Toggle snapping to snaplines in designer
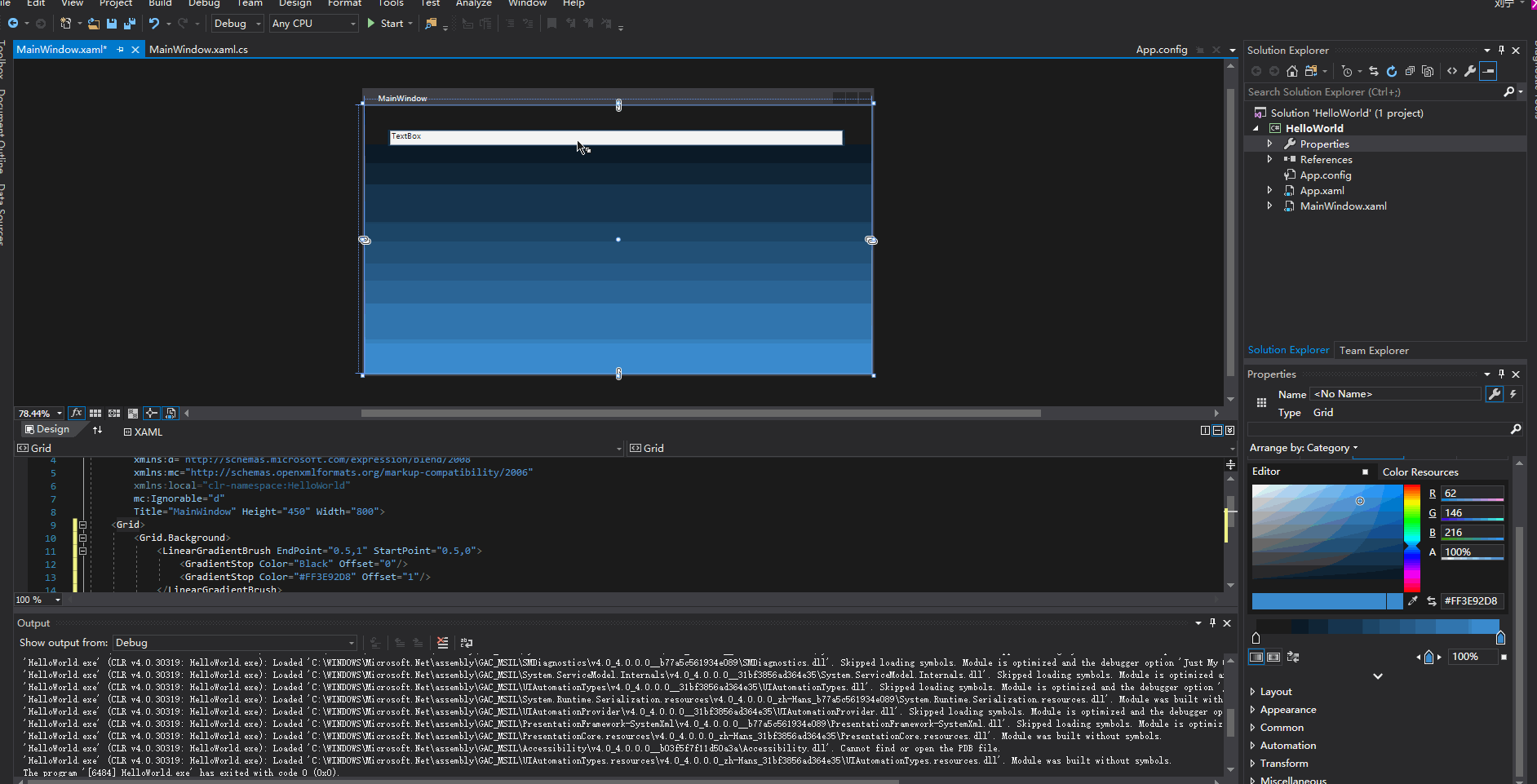This screenshot has width=1537, height=784. 152,414
